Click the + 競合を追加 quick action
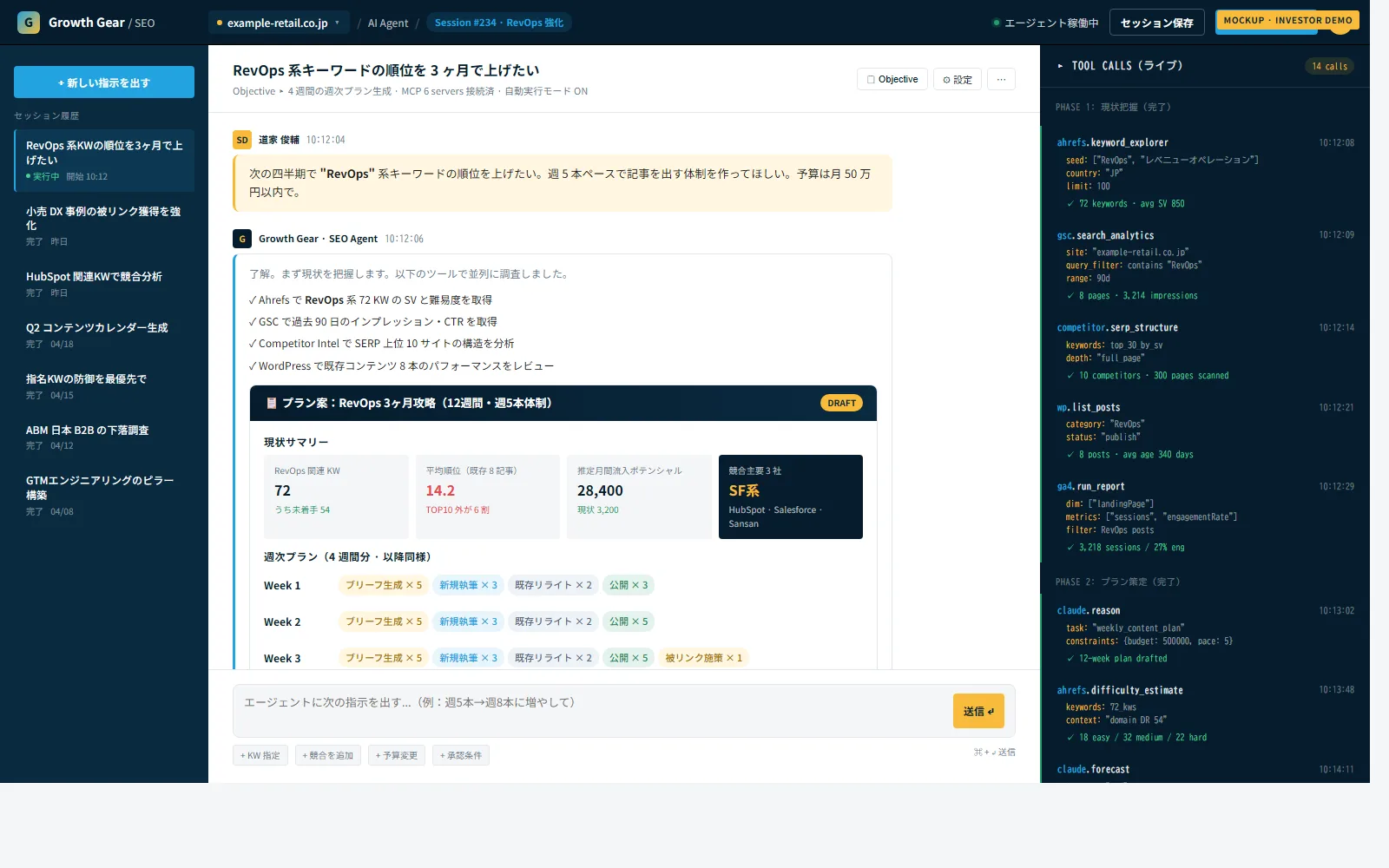This screenshot has width=1389, height=868. [x=328, y=755]
